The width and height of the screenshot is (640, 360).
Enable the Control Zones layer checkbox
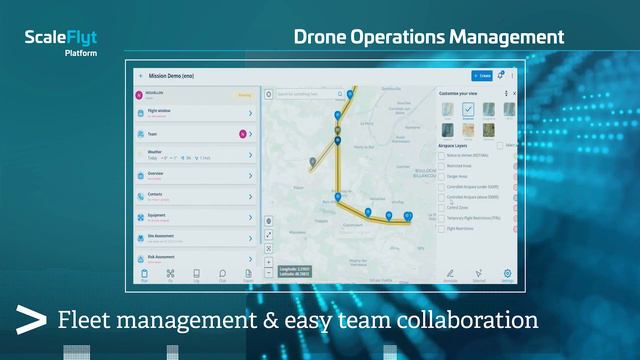[441, 208]
